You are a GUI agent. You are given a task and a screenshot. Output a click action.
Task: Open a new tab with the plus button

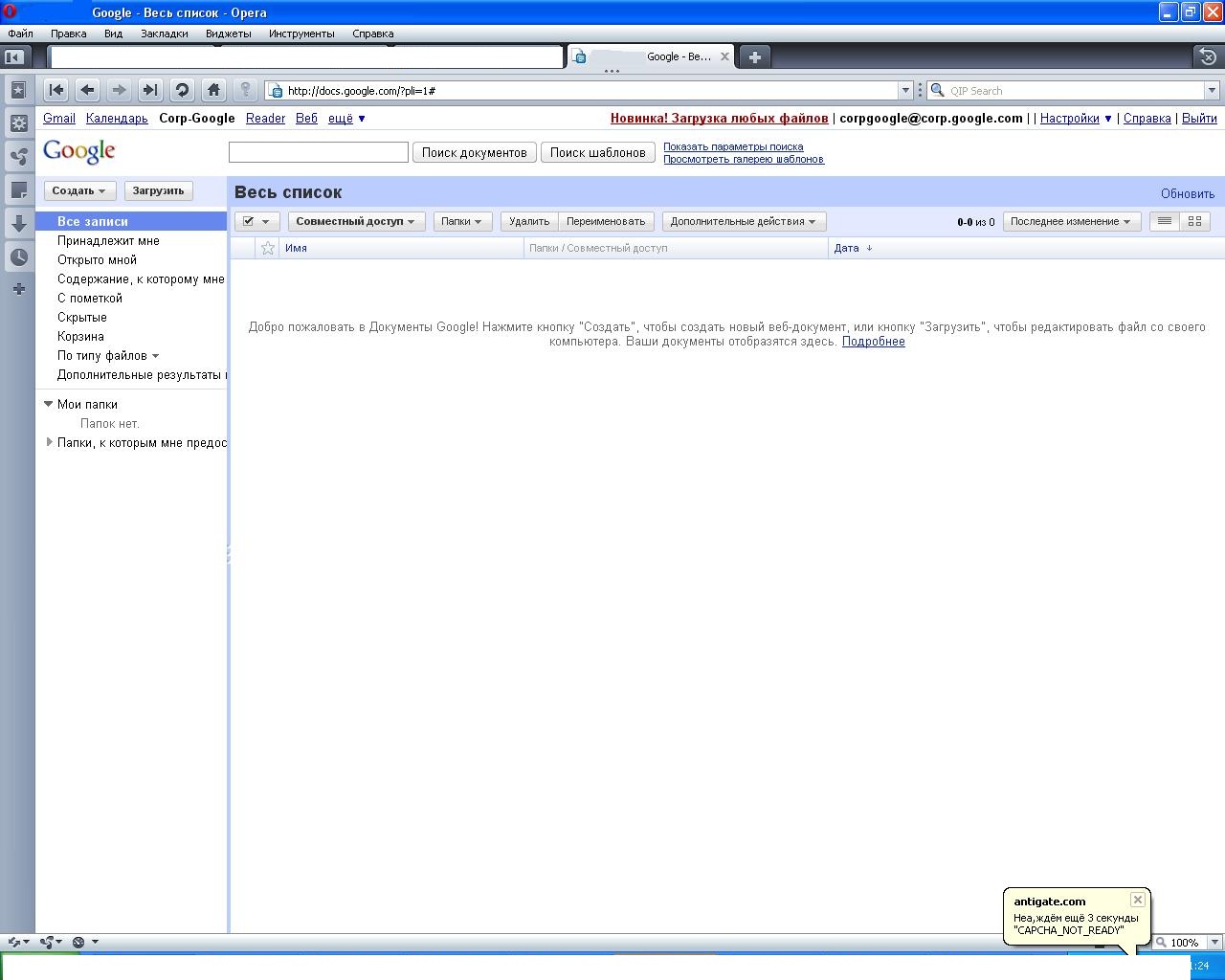[754, 56]
